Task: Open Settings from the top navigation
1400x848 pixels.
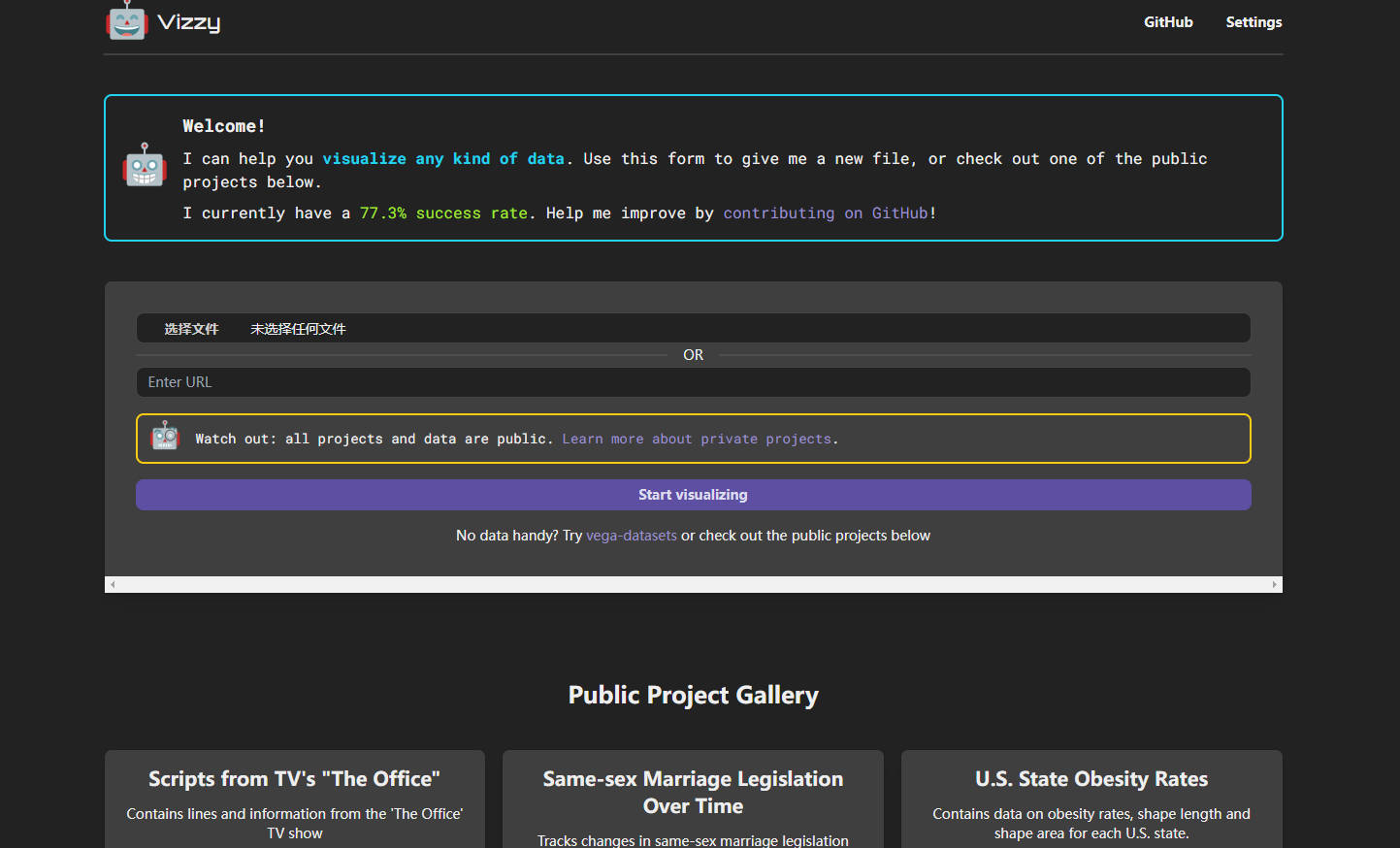Action: pyautogui.click(x=1253, y=22)
